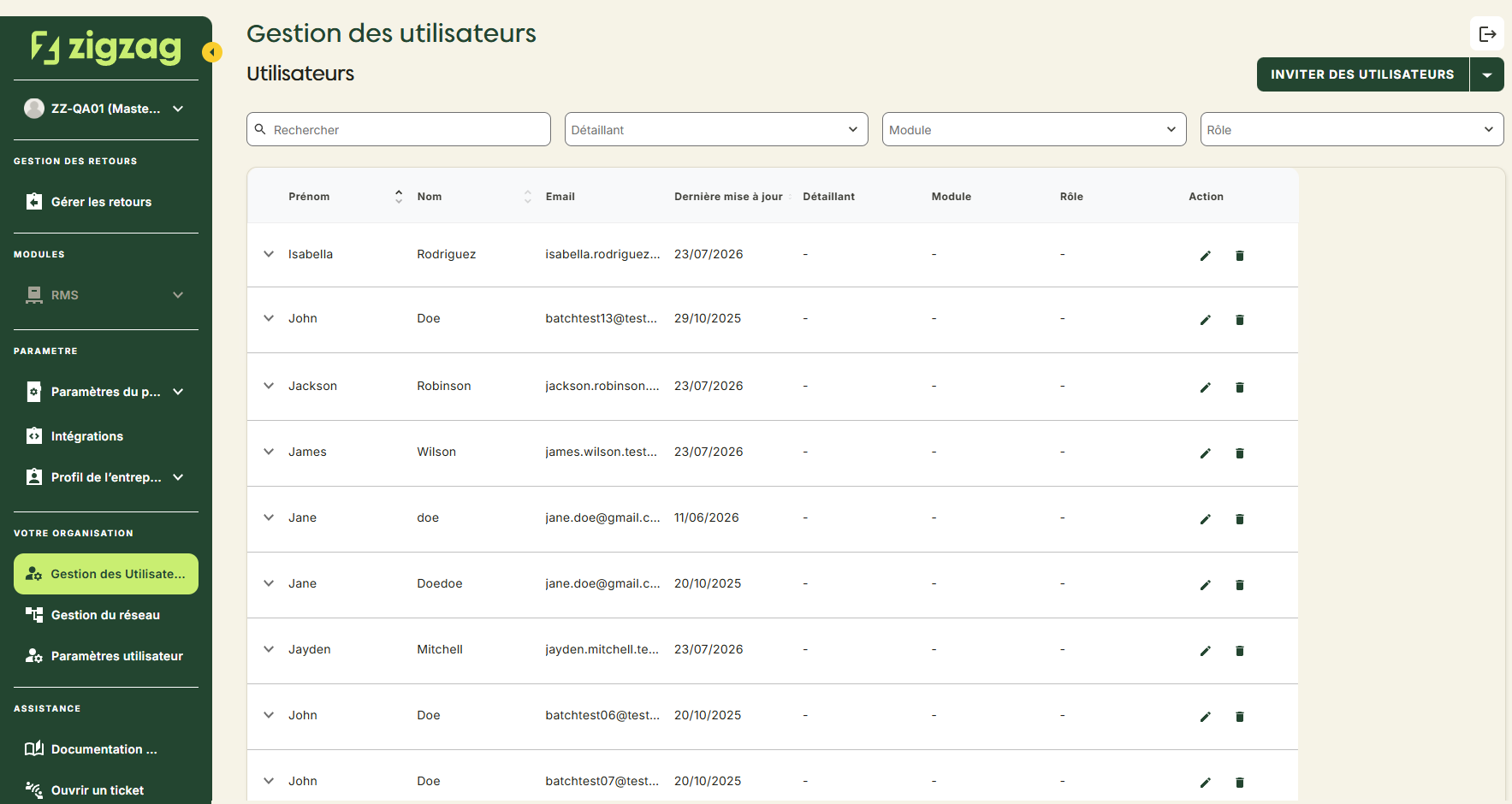Viewport: 1512px width, 804px height.
Task: Open the ZZ-QA01 account switcher
Action: click(x=105, y=109)
